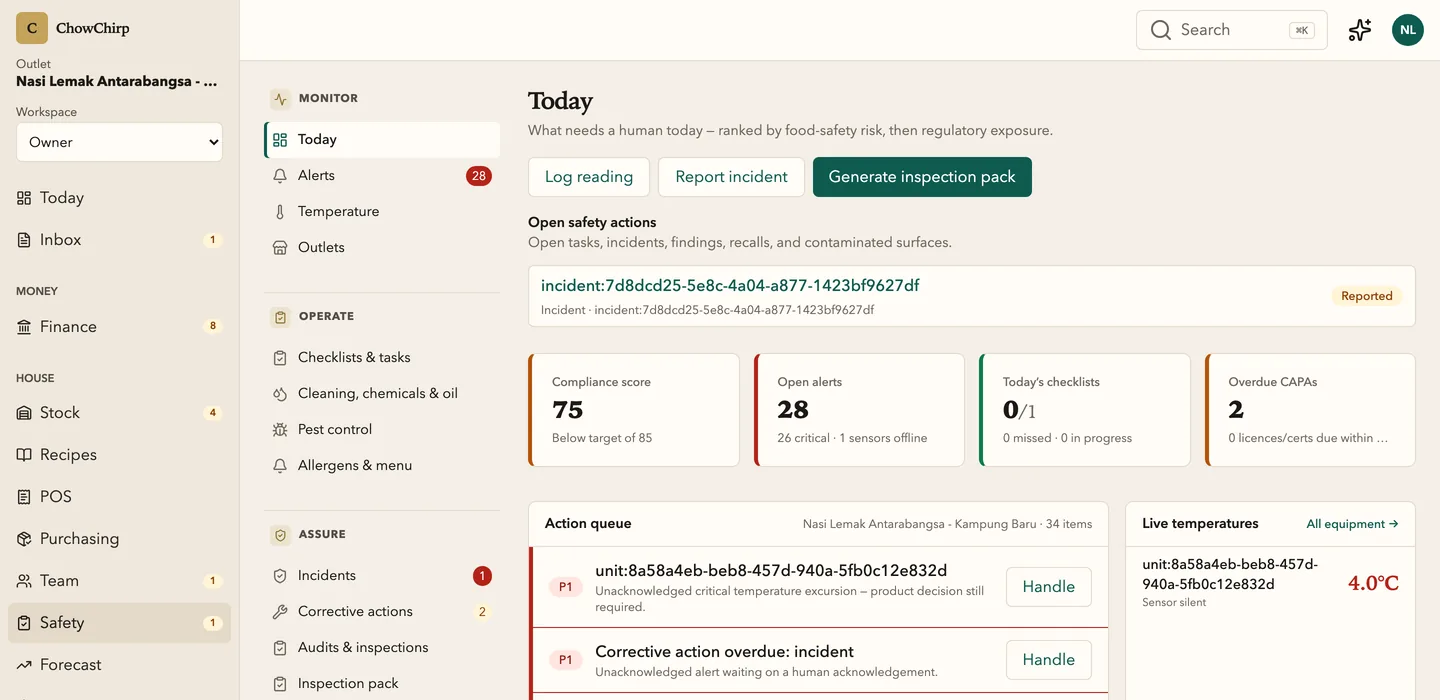Open the Compliance score card
This screenshot has height=700, width=1440.
[x=634, y=410]
